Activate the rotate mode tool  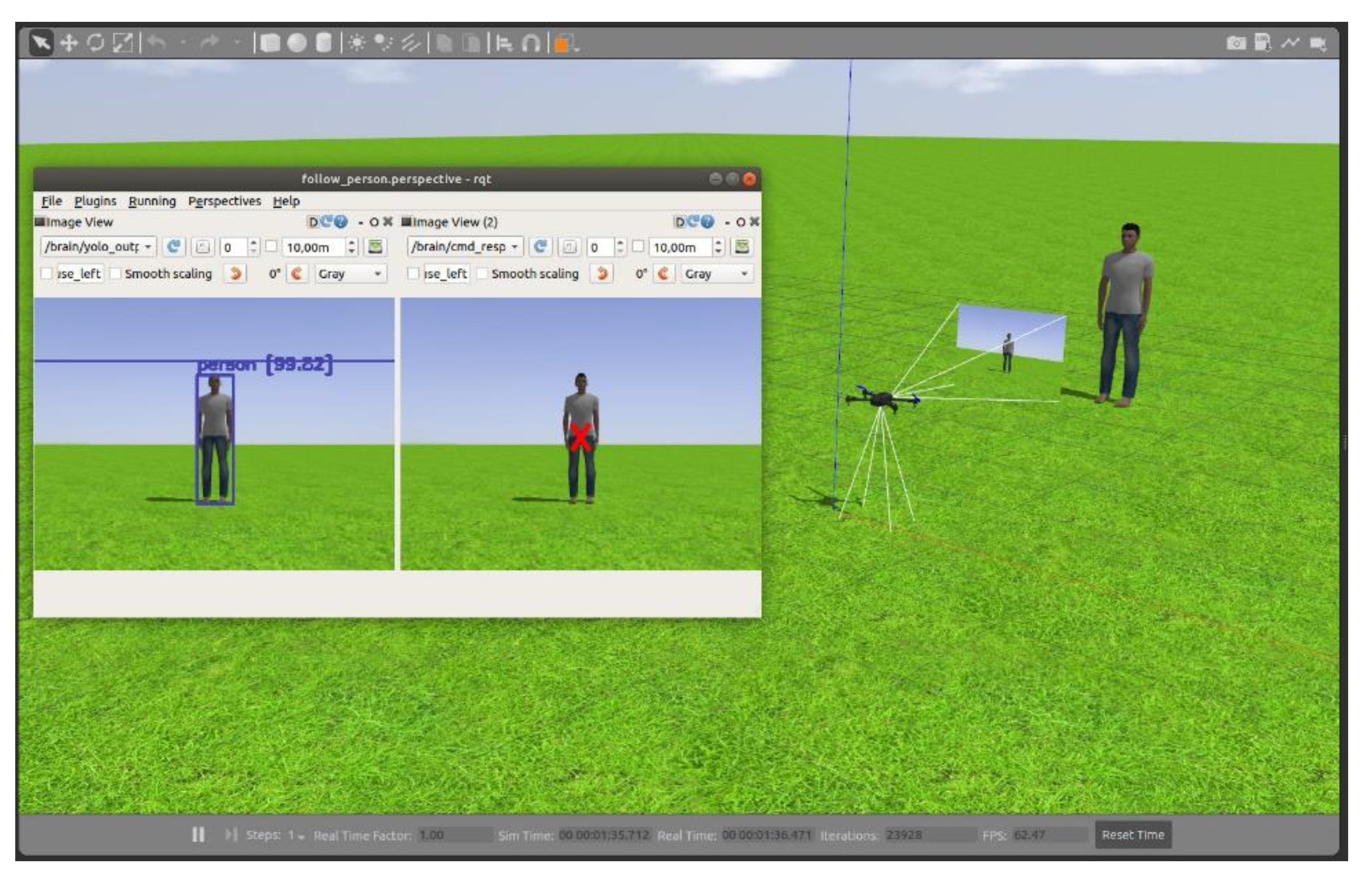[96, 43]
